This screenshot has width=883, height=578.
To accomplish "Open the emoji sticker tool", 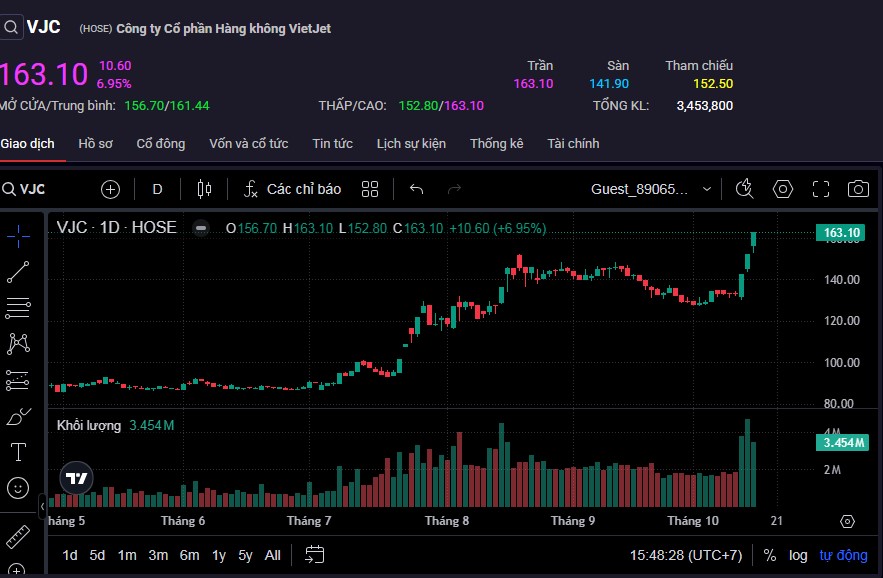I will pyautogui.click(x=18, y=488).
